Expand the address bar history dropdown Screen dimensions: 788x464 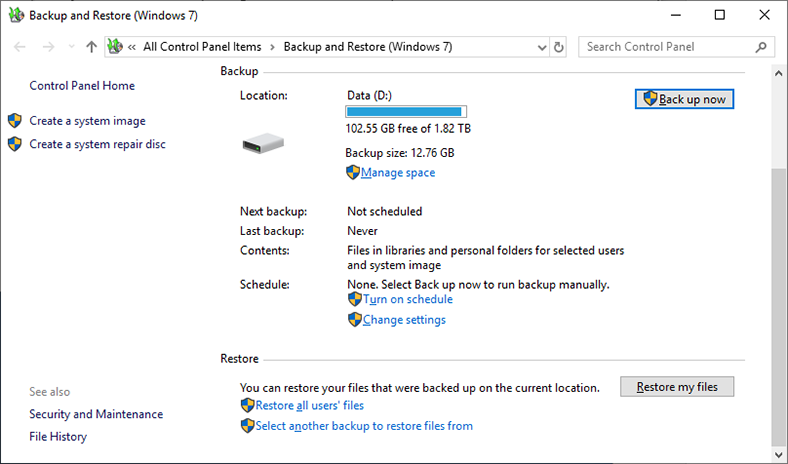coord(542,47)
